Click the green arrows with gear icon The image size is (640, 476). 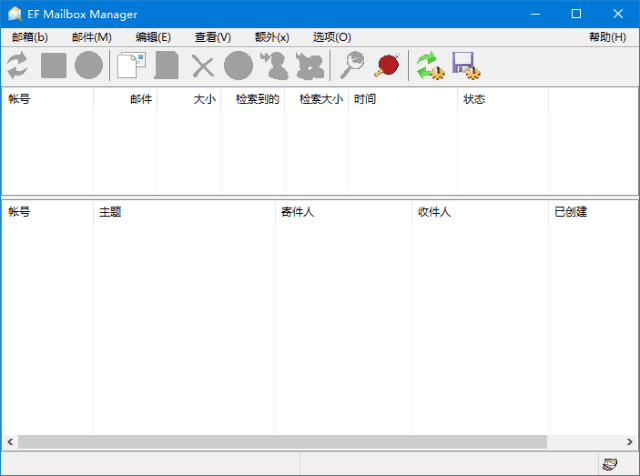[430, 66]
